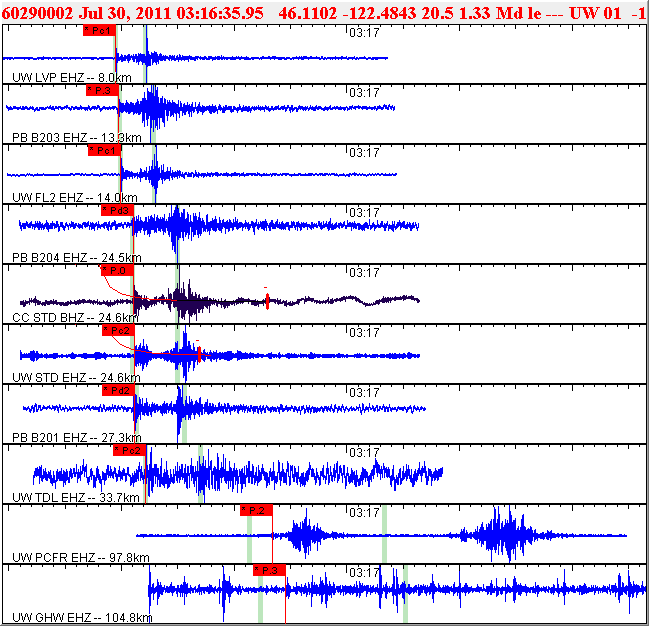Click the red event header line at top
The width and height of the screenshot is (649, 626).
click(x=324, y=13)
